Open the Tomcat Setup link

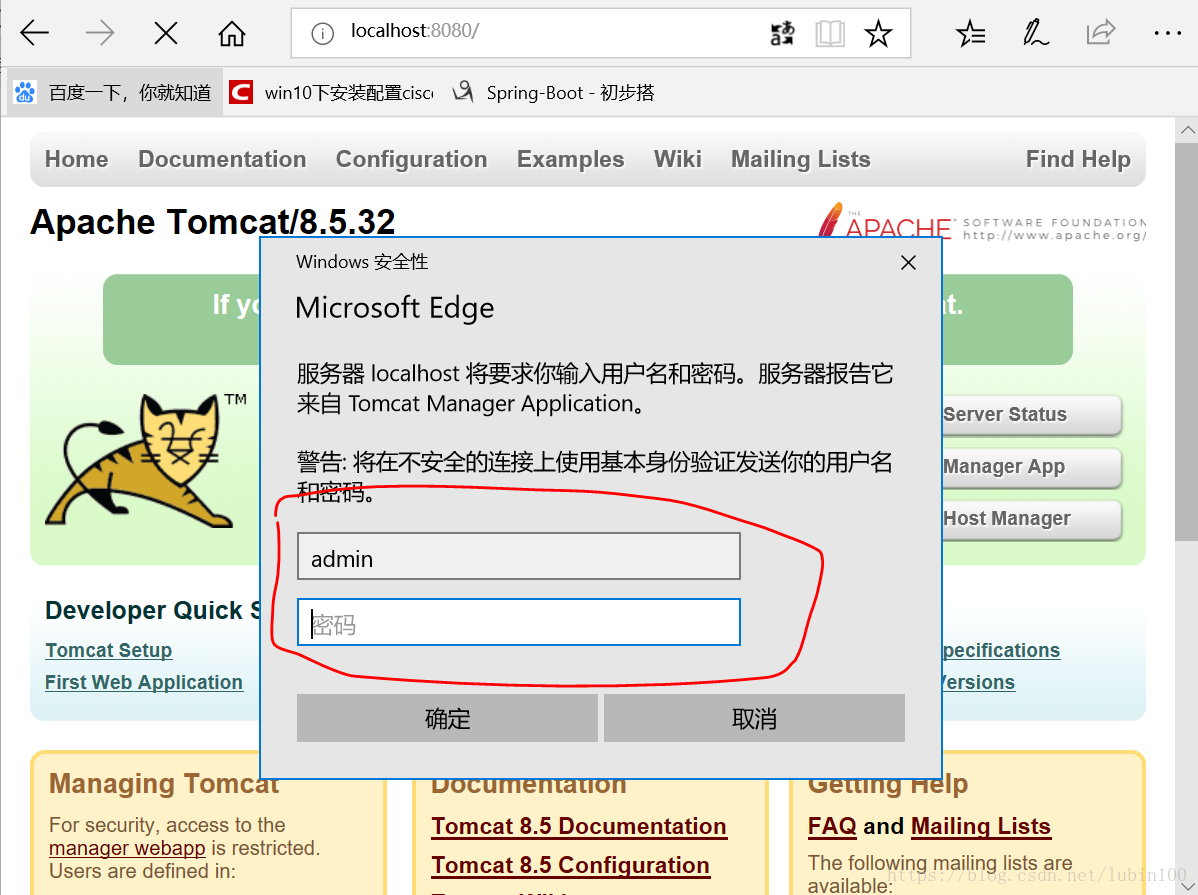click(x=108, y=650)
